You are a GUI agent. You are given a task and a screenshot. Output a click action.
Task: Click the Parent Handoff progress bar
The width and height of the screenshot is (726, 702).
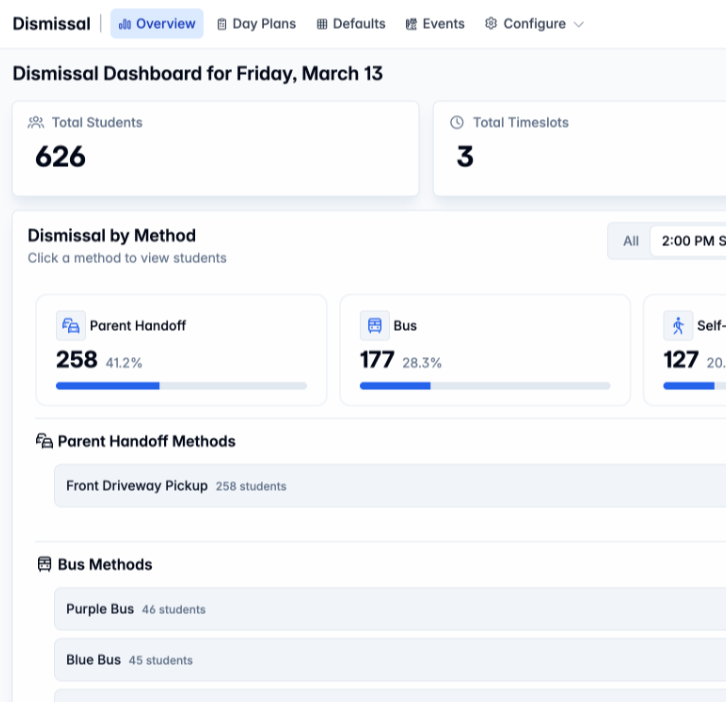click(x=182, y=386)
